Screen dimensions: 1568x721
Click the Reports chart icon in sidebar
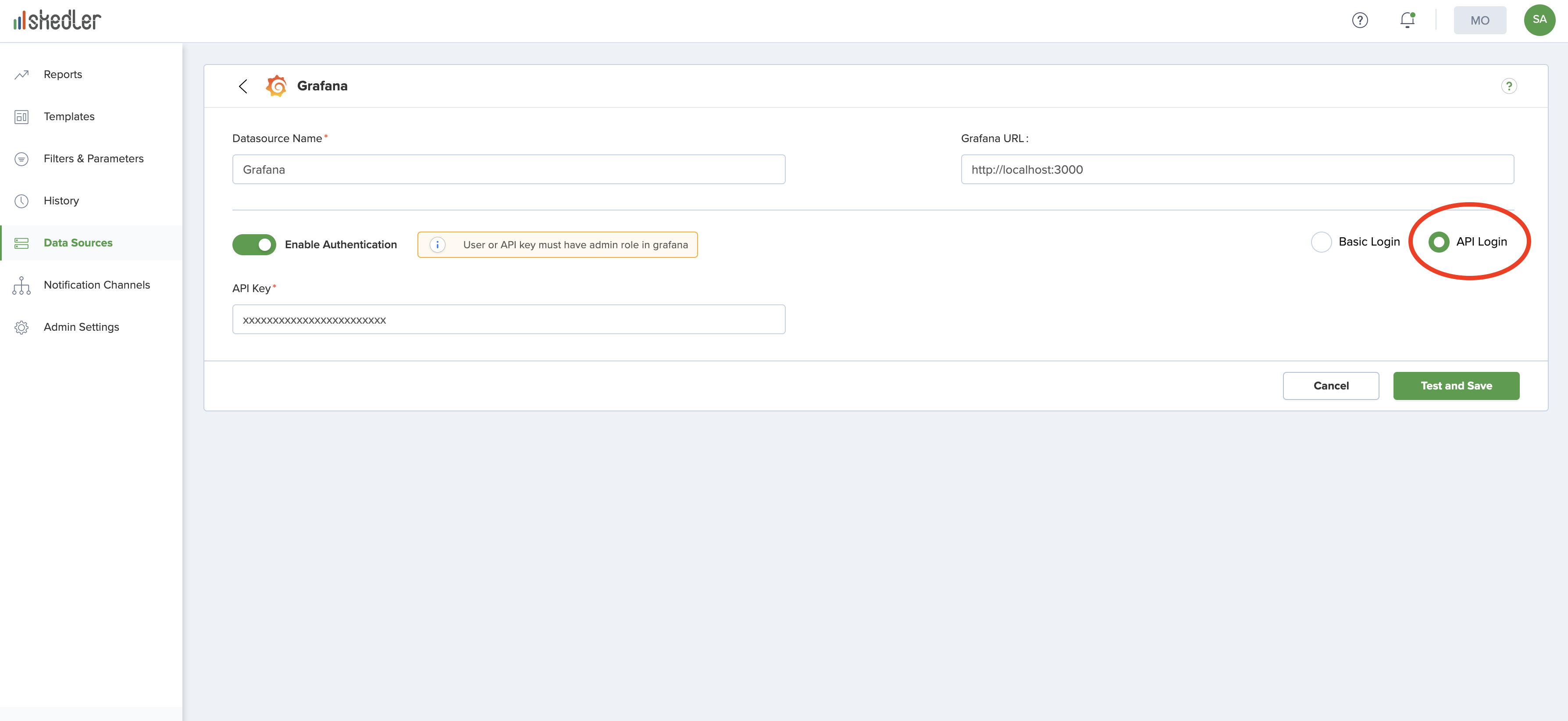click(x=22, y=74)
